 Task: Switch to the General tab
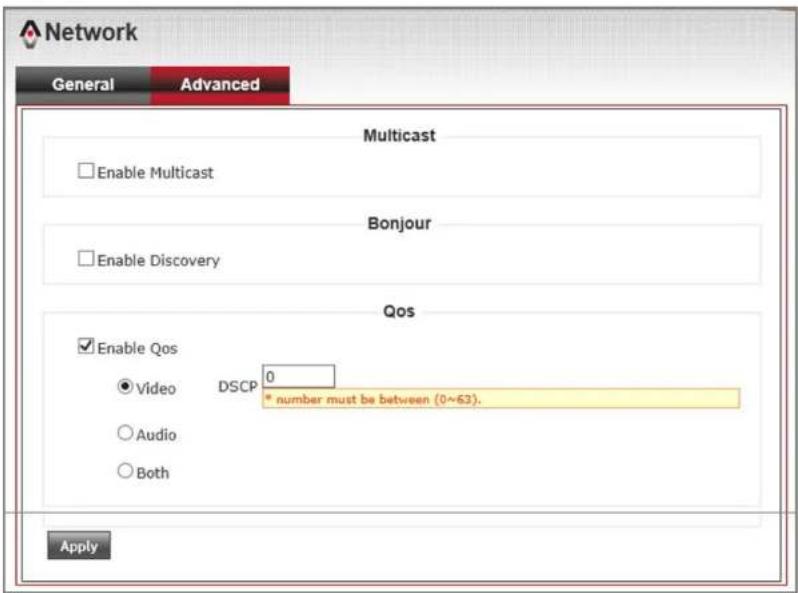click(83, 85)
